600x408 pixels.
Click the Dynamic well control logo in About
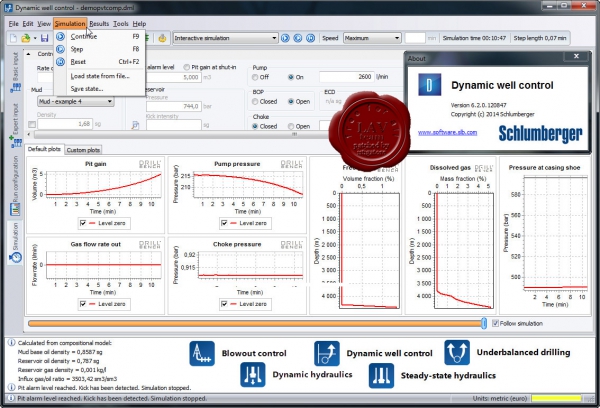point(429,85)
